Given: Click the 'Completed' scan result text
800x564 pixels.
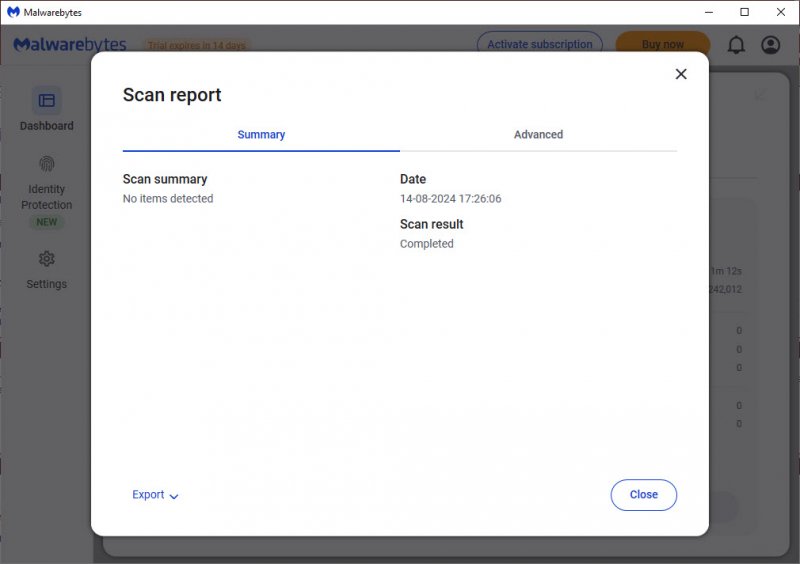Looking at the screenshot, I should tap(427, 244).
